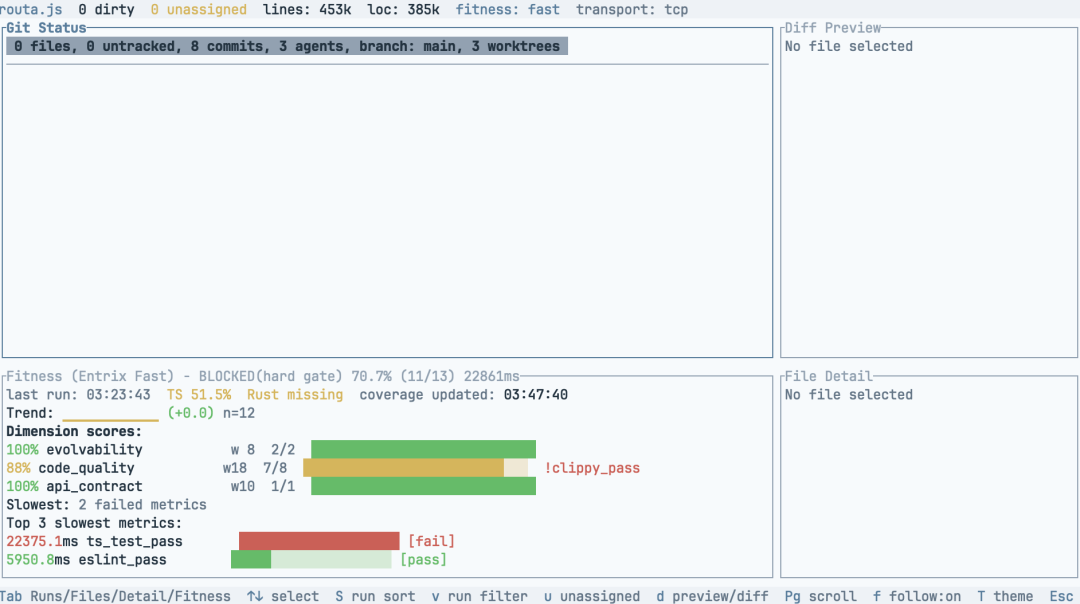Click the evolvability green score bar
Viewport: 1080px width, 604px height.
pyautogui.click(x=423, y=449)
